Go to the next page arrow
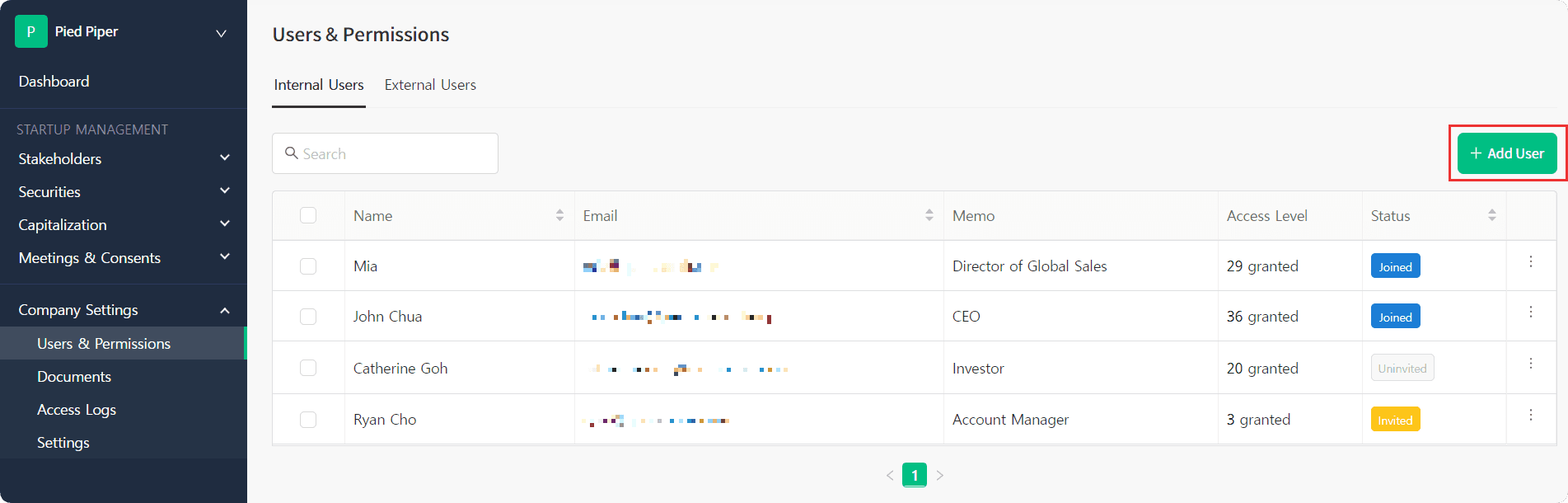The image size is (1568, 503). point(940,476)
